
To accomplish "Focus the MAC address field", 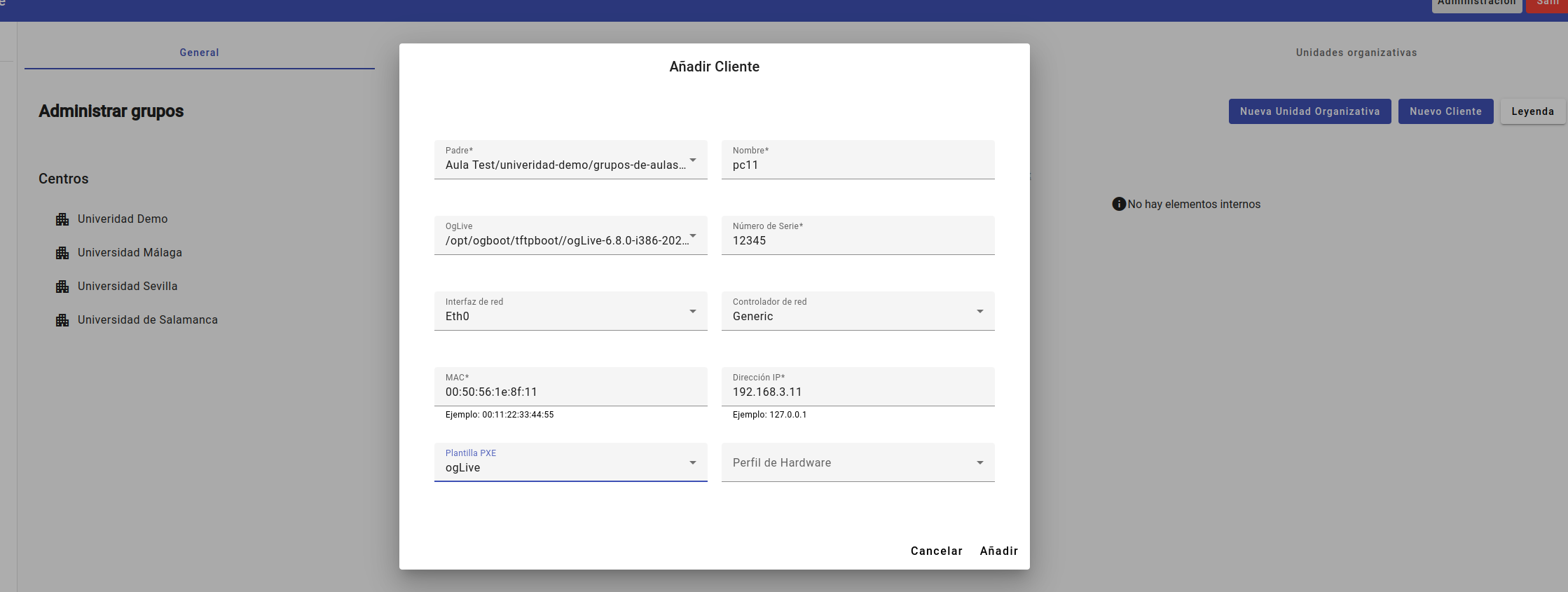I will 570,392.
